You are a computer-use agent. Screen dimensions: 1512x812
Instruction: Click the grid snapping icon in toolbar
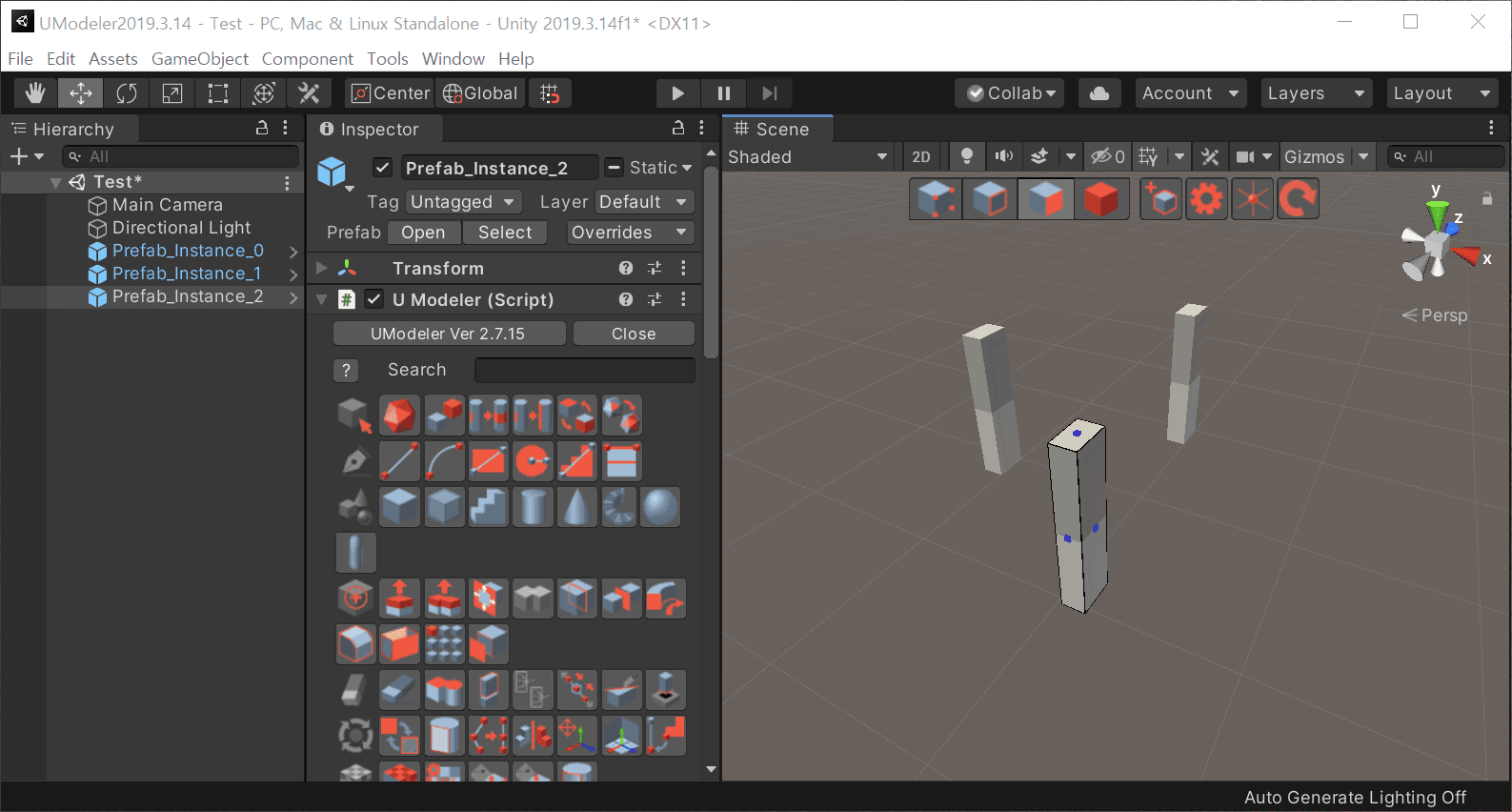550,93
